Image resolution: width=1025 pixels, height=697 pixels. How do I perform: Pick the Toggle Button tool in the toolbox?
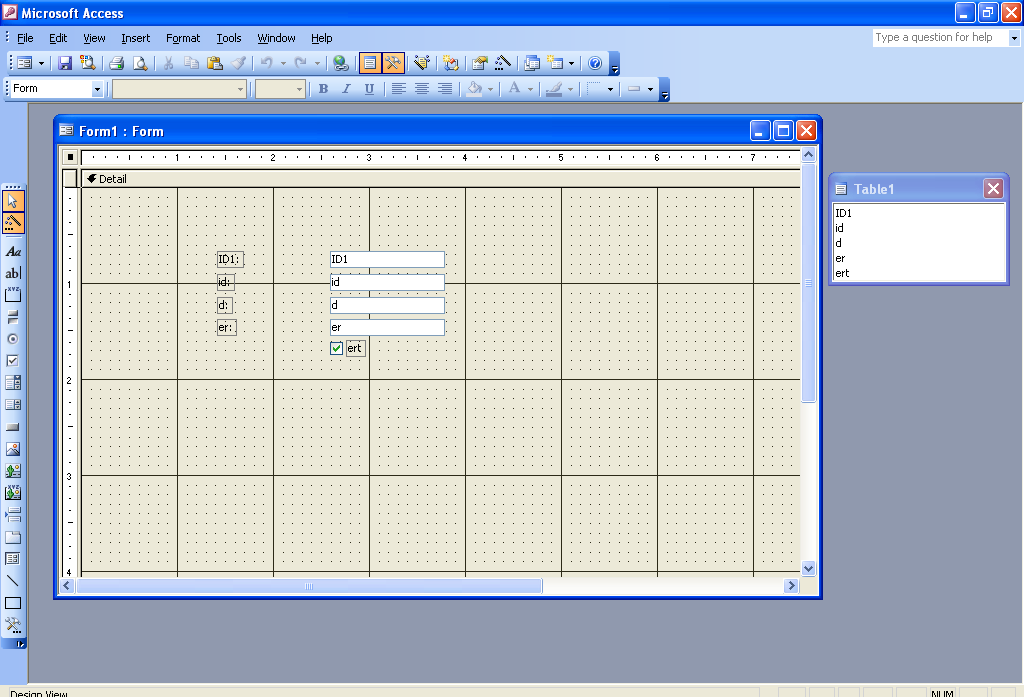[13, 317]
